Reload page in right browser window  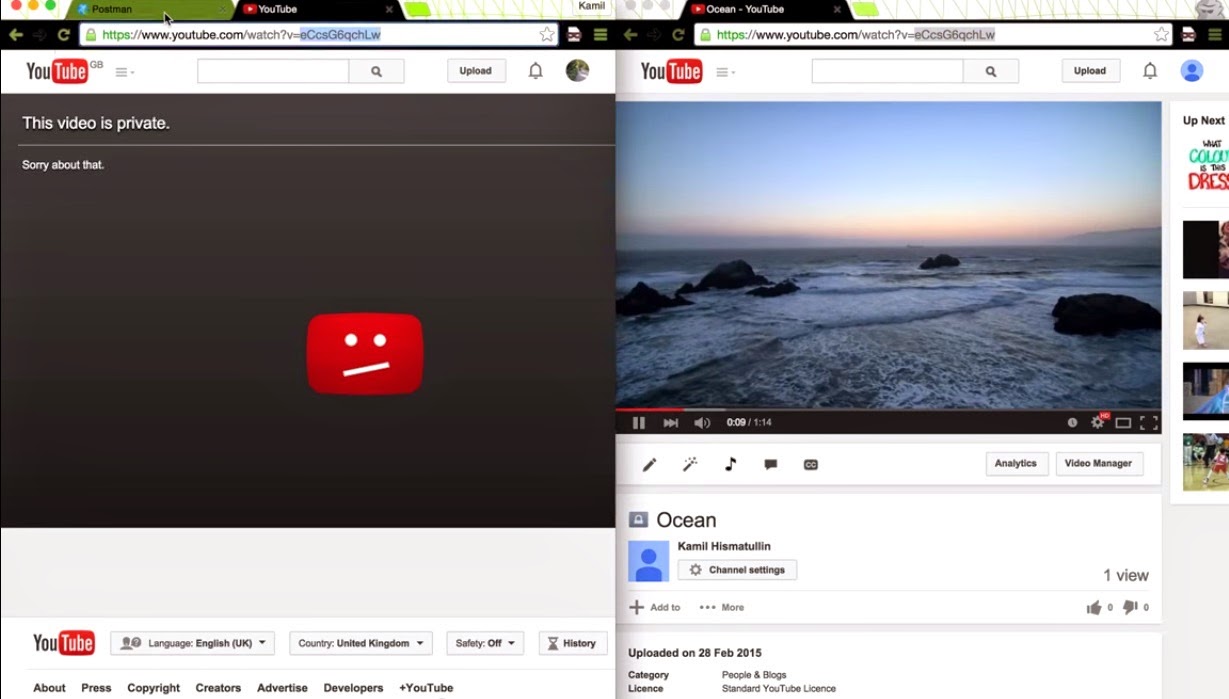[x=678, y=34]
